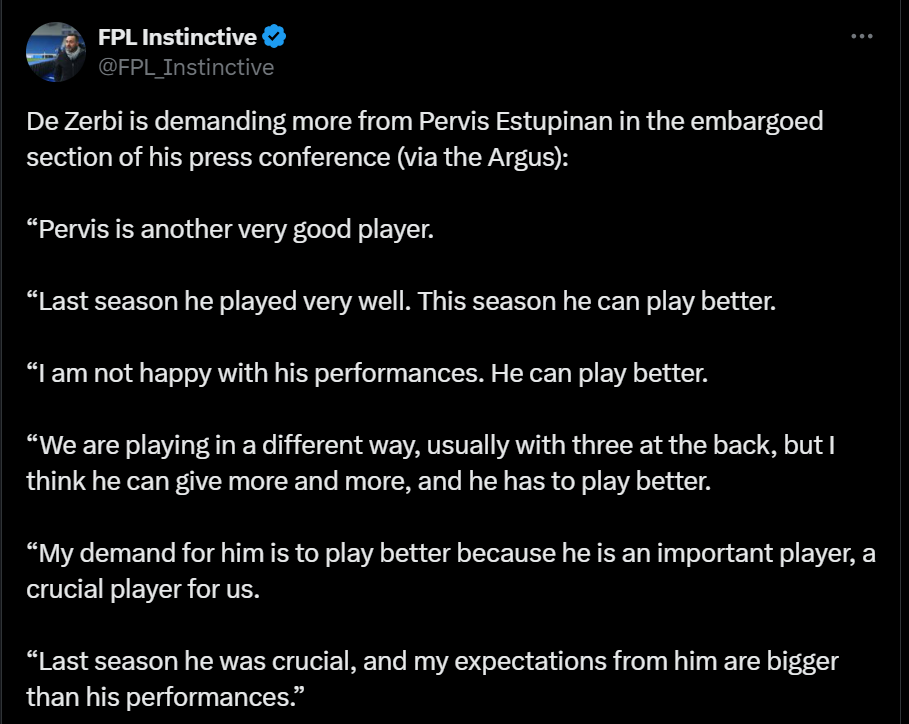Screen dimensions: 909x724
Task: Open the @FPL_Instinctive handle link
Action: pyautogui.click(x=185, y=67)
